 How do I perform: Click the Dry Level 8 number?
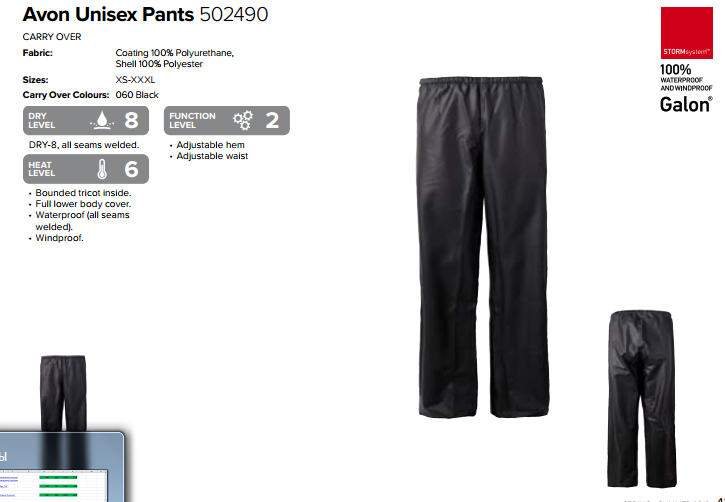(131, 120)
